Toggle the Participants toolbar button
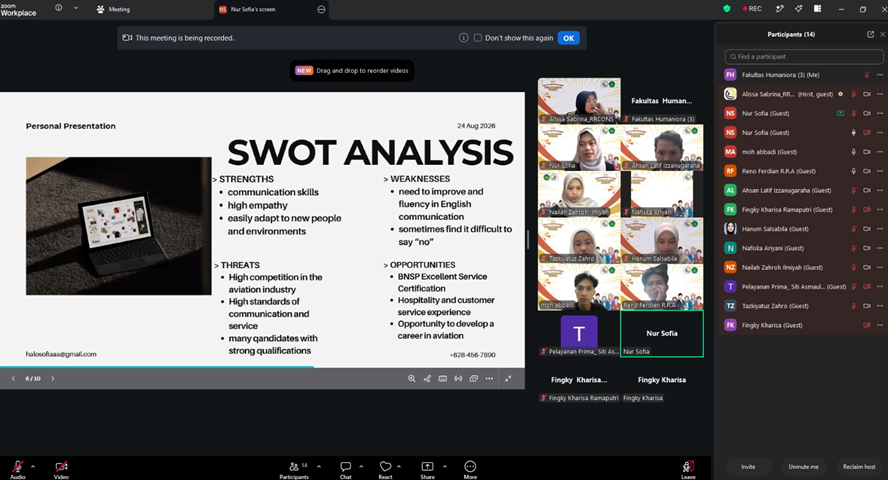The height and width of the screenshot is (480, 888). click(294, 469)
